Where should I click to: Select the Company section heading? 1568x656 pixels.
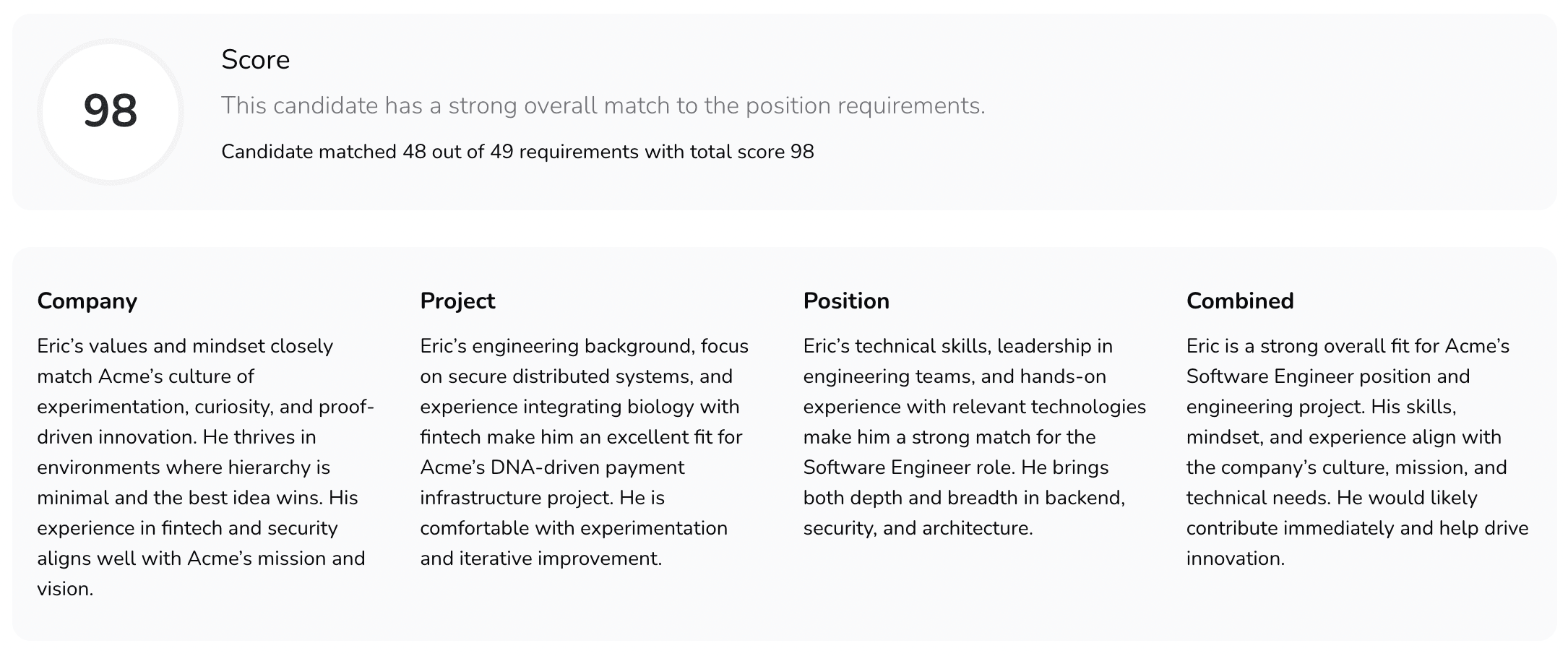pos(87,301)
